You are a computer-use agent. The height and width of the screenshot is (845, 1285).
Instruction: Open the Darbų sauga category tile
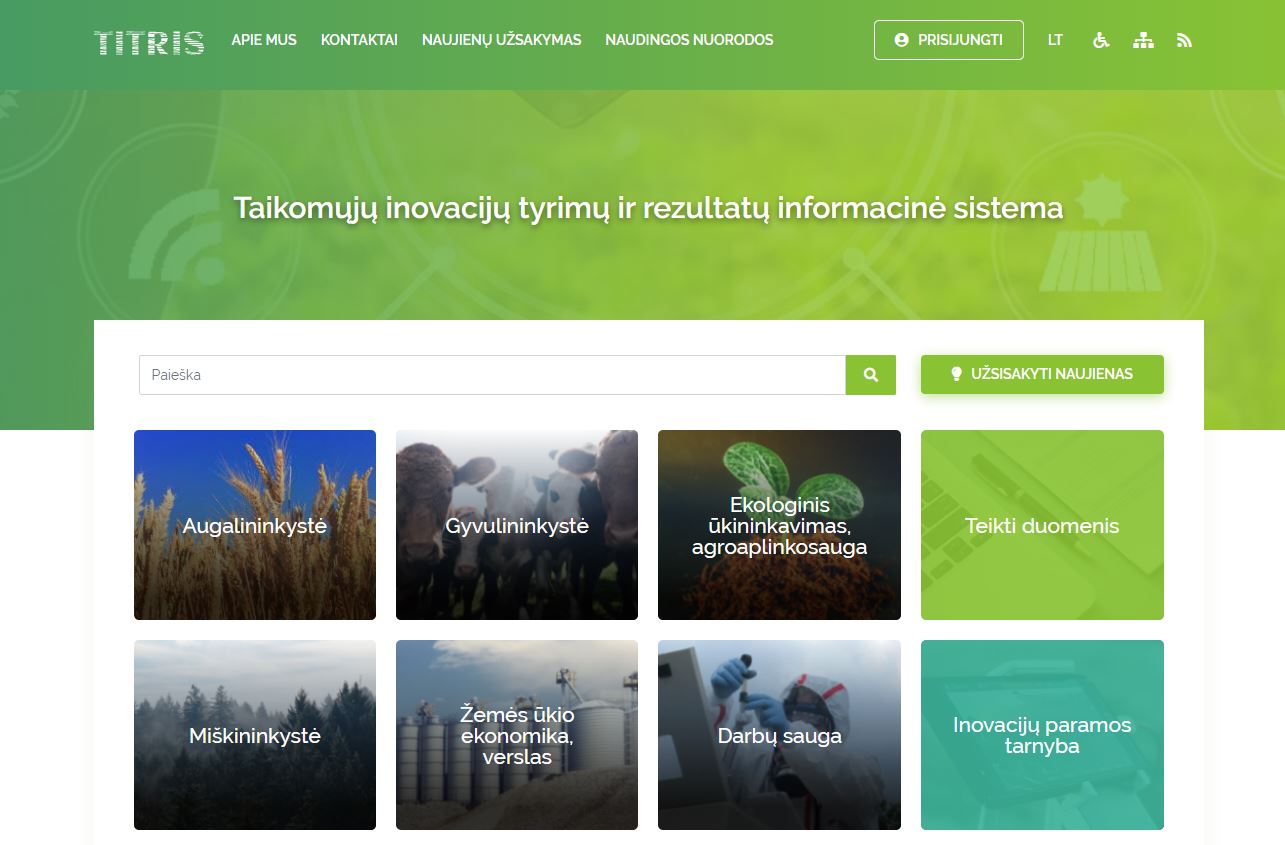779,735
